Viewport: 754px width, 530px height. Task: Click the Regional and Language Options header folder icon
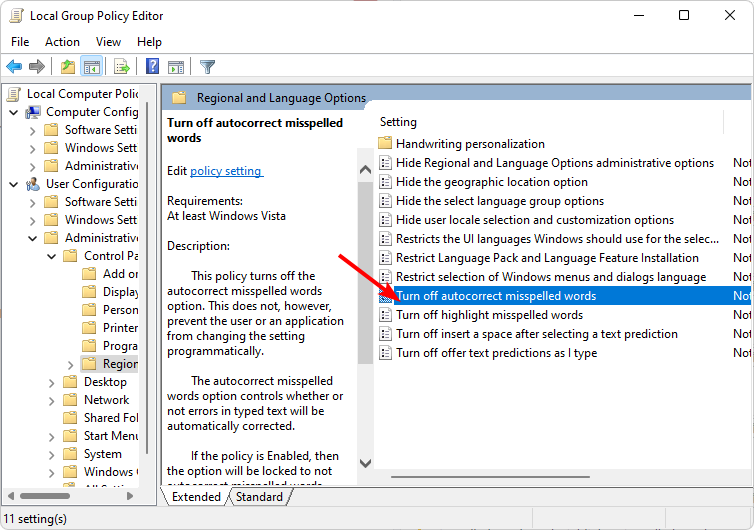(x=179, y=98)
